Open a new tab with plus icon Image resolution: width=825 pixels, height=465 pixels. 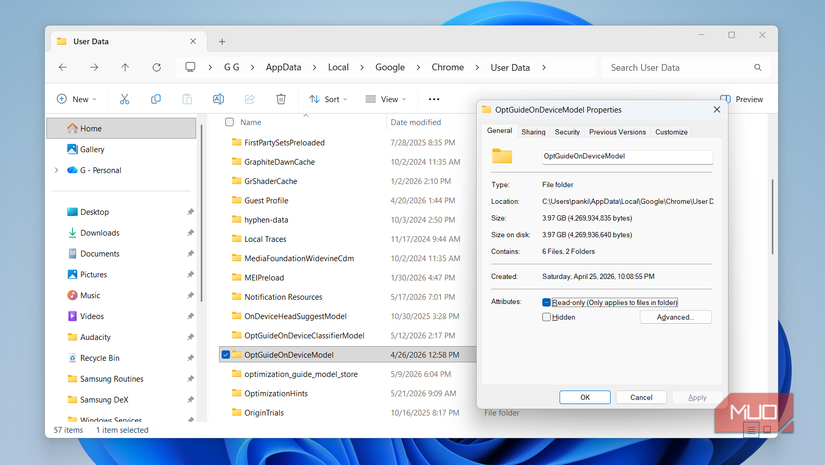point(222,42)
